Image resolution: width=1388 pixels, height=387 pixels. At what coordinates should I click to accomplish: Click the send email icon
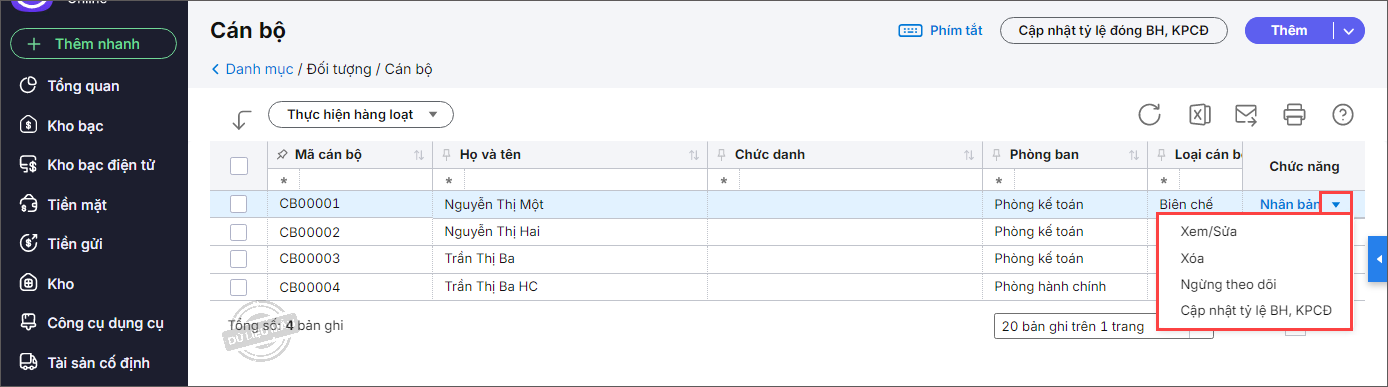[x=1246, y=114]
